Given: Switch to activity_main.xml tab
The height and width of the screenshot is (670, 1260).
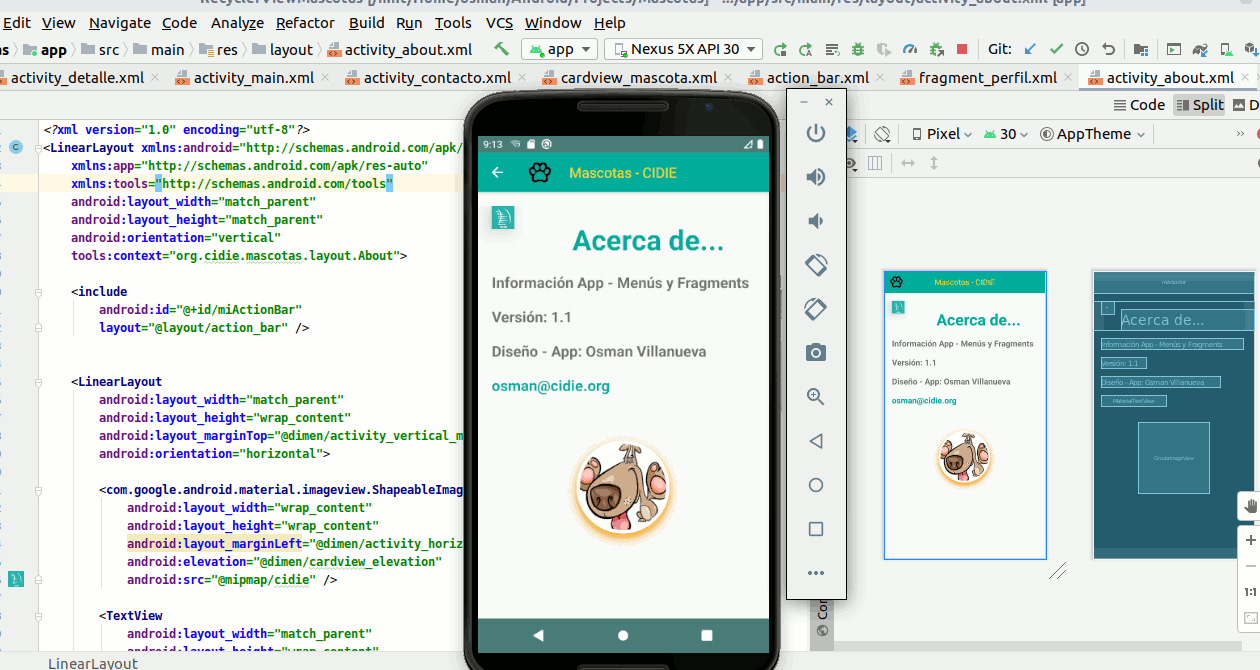Looking at the screenshot, I should (253, 77).
